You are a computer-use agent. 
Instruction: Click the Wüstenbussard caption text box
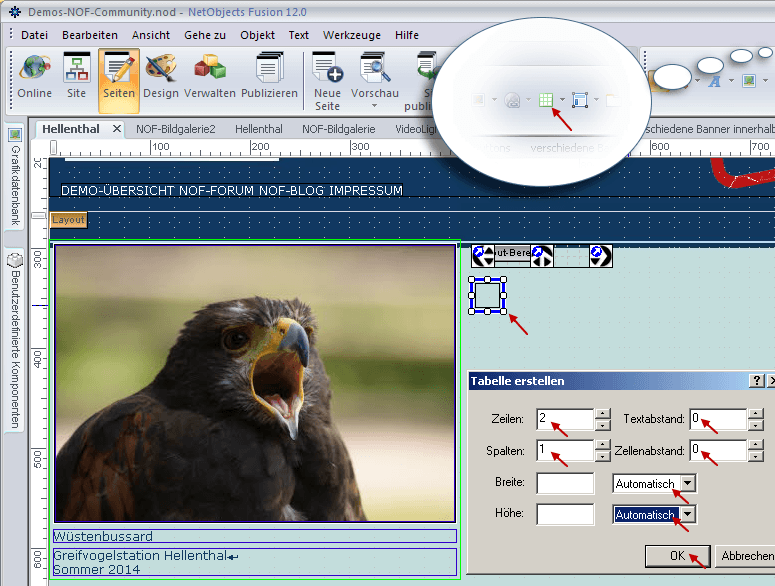(255, 536)
